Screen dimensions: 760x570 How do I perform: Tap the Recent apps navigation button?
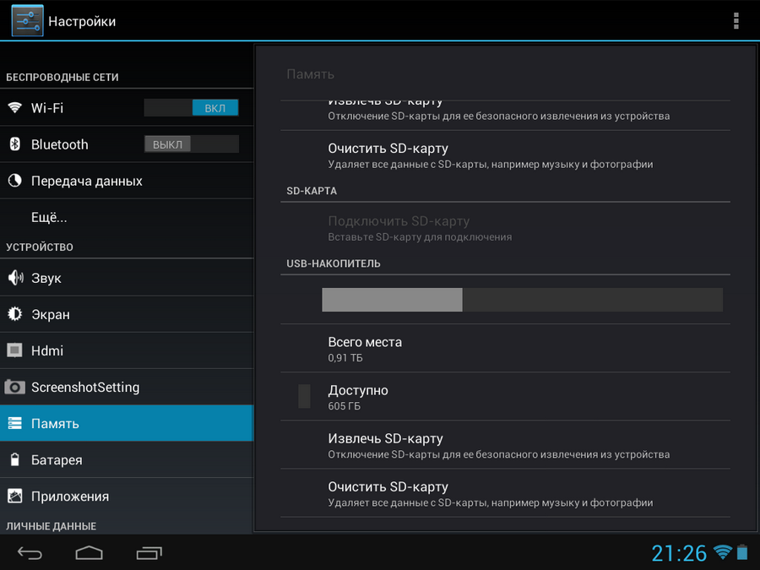pyautogui.click(x=149, y=553)
